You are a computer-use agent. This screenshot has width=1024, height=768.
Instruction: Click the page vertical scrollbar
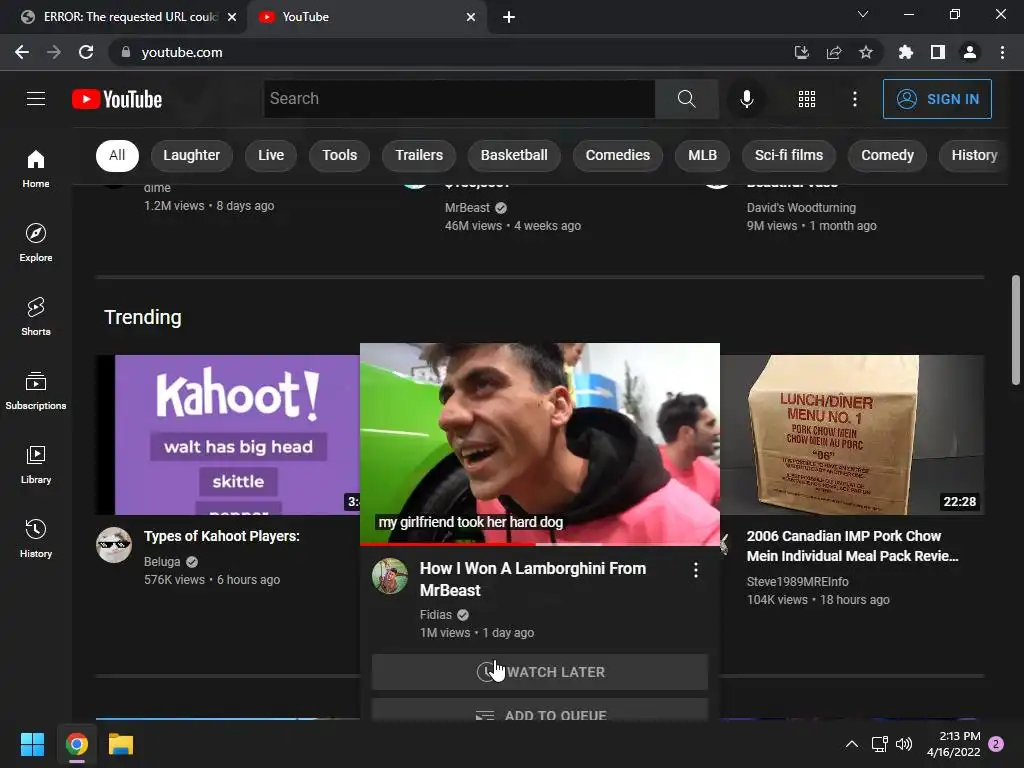[1016, 330]
